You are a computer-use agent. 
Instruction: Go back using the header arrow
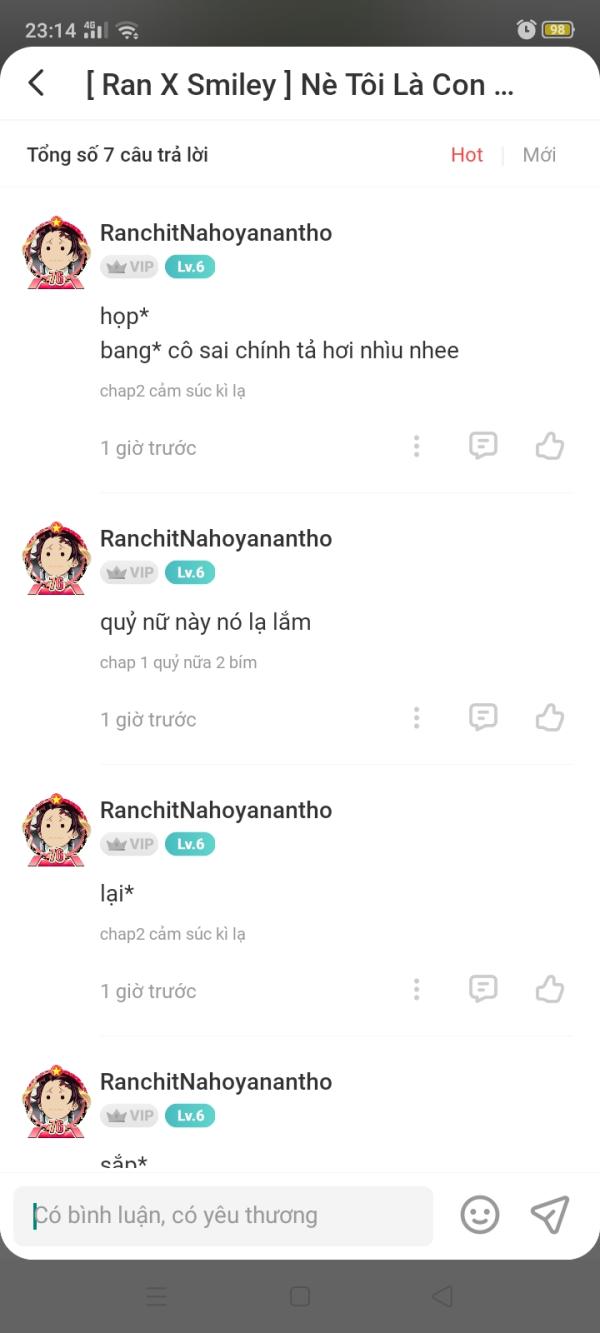tap(37, 83)
